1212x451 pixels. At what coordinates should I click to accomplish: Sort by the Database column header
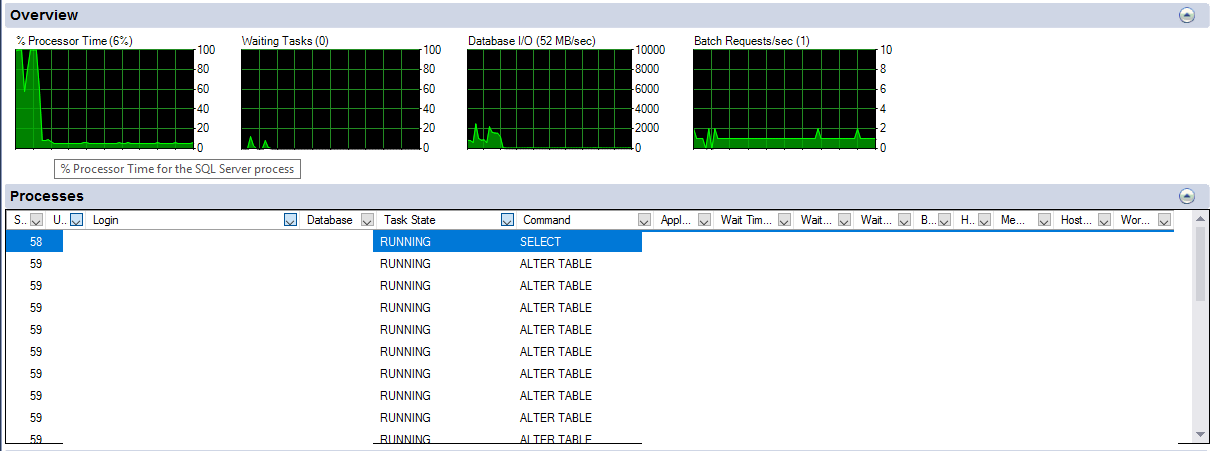pos(330,220)
